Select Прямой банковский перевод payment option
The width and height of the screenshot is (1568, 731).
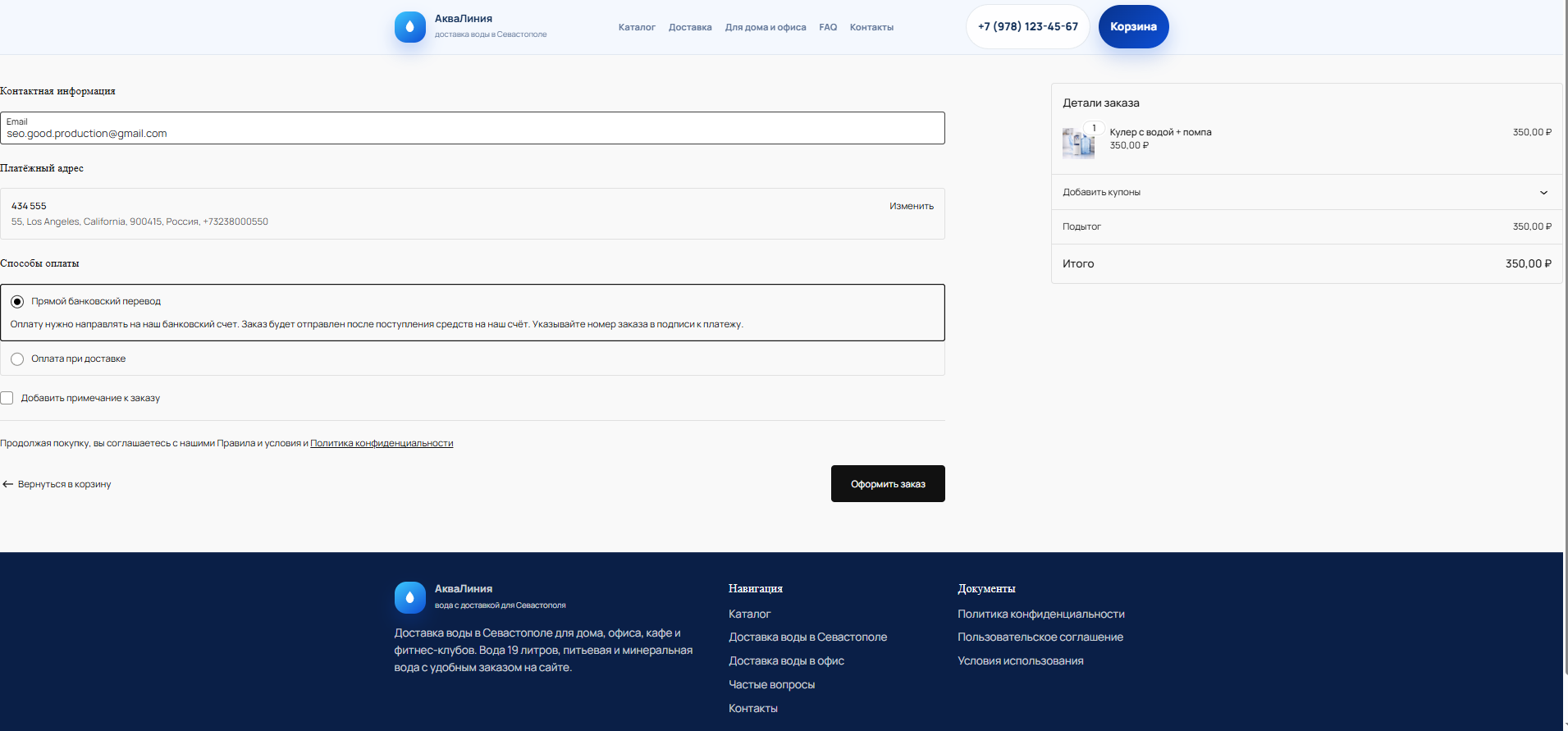(17, 302)
